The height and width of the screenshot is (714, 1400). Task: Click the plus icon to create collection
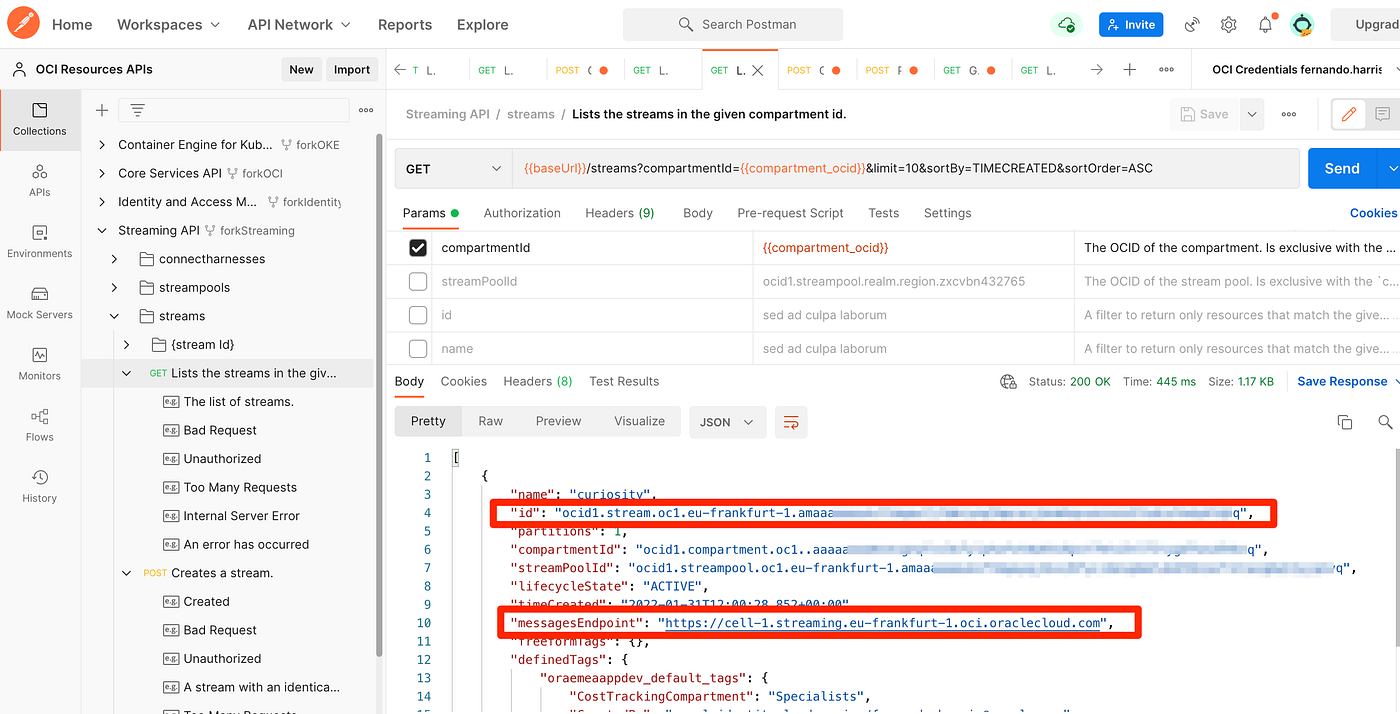pos(101,110)
